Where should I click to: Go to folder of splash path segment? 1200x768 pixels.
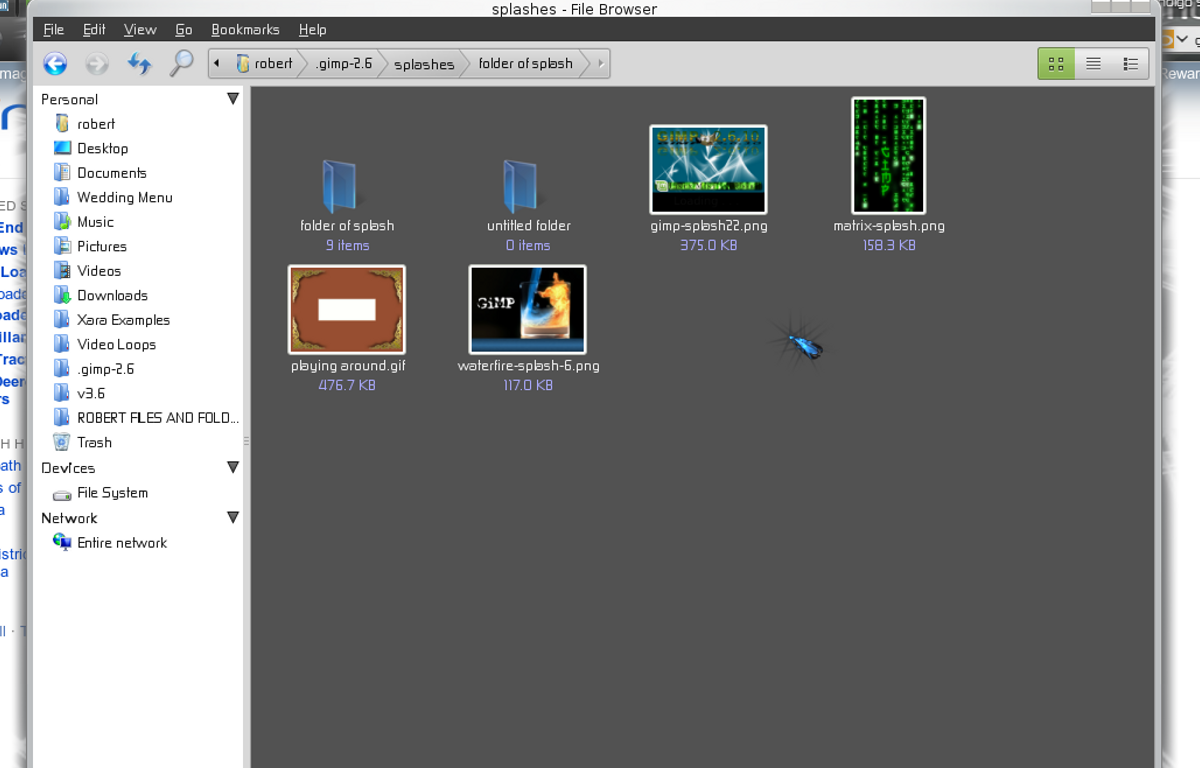[x=526, y=64]
